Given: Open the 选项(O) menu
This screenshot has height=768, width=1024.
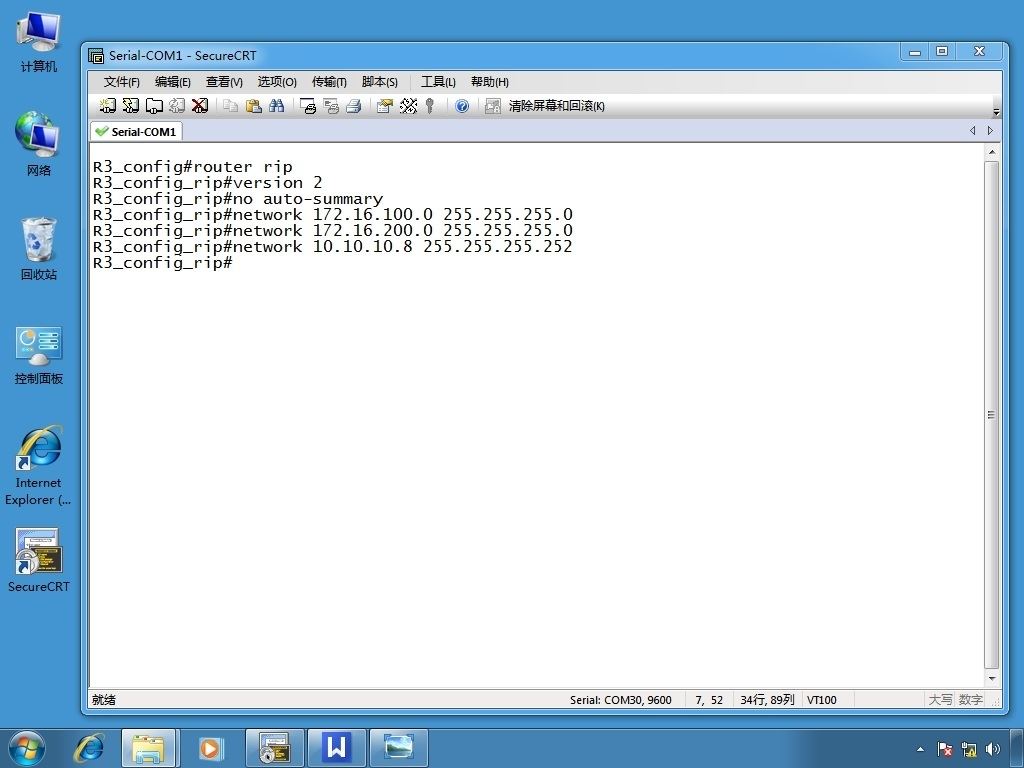Looking at the screenshot, I should tap(277, 82).
